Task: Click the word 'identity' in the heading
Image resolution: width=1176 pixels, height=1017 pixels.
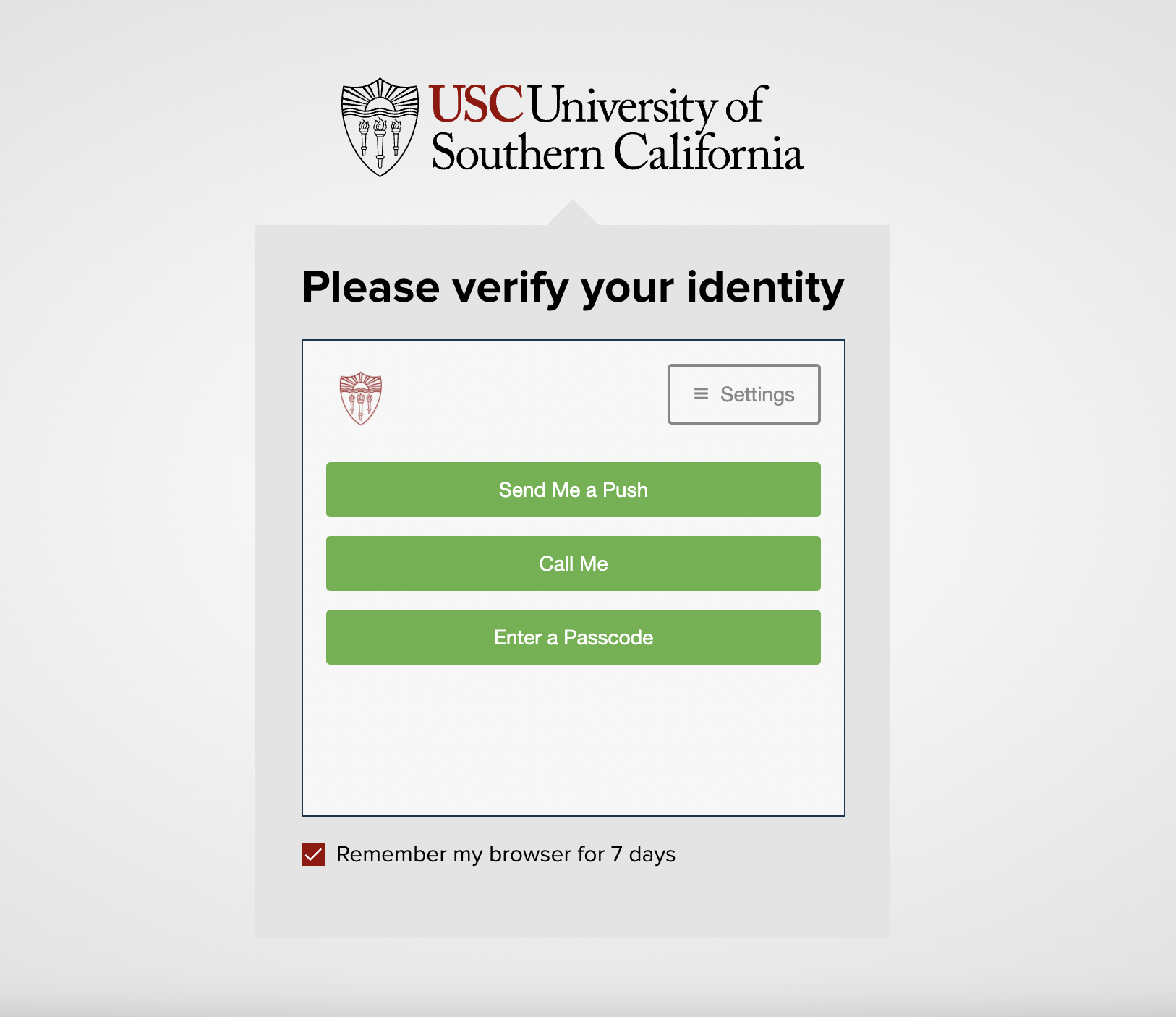Action: click(765, 287)
